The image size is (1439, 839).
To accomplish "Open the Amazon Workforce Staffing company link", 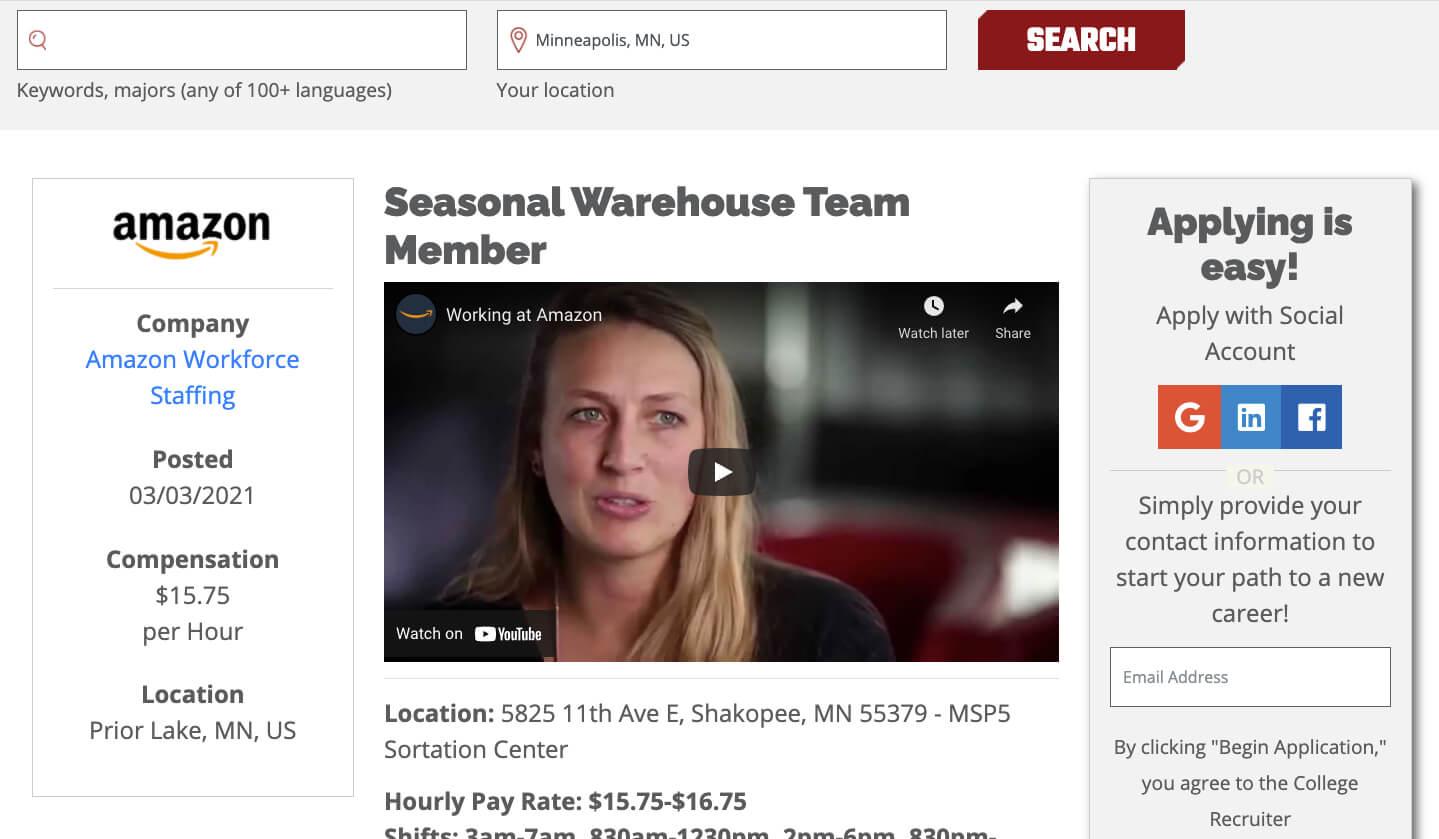I will pos(192,377).
